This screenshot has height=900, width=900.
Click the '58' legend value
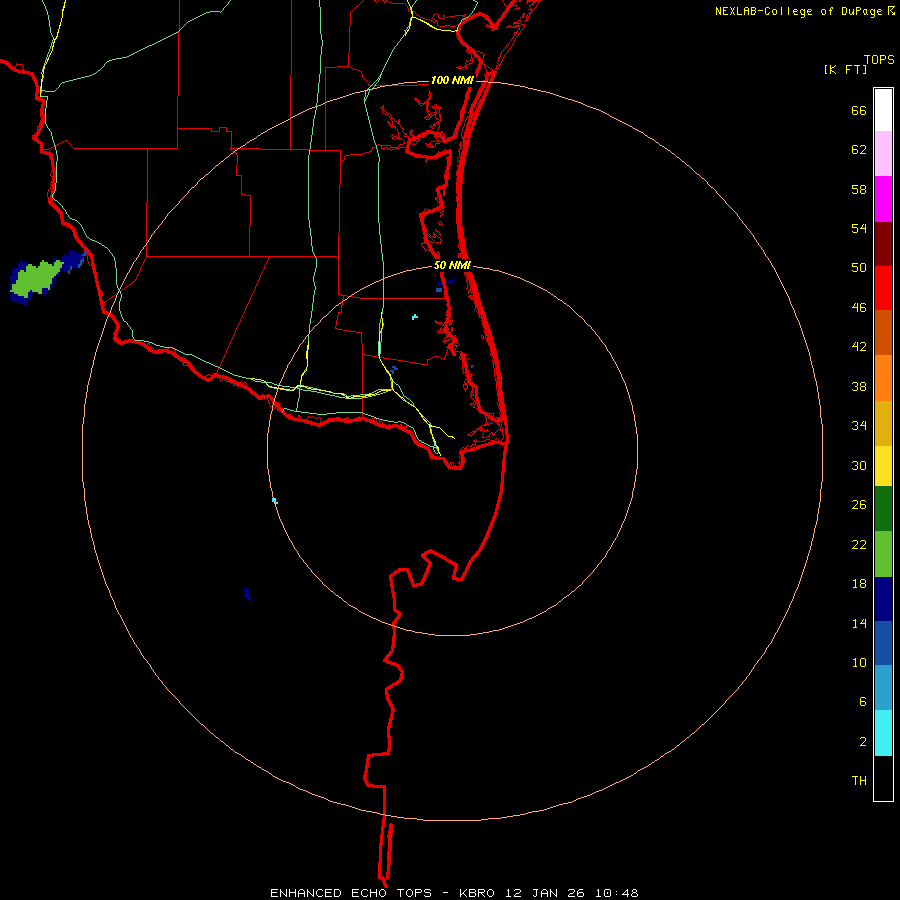(859, 189)
